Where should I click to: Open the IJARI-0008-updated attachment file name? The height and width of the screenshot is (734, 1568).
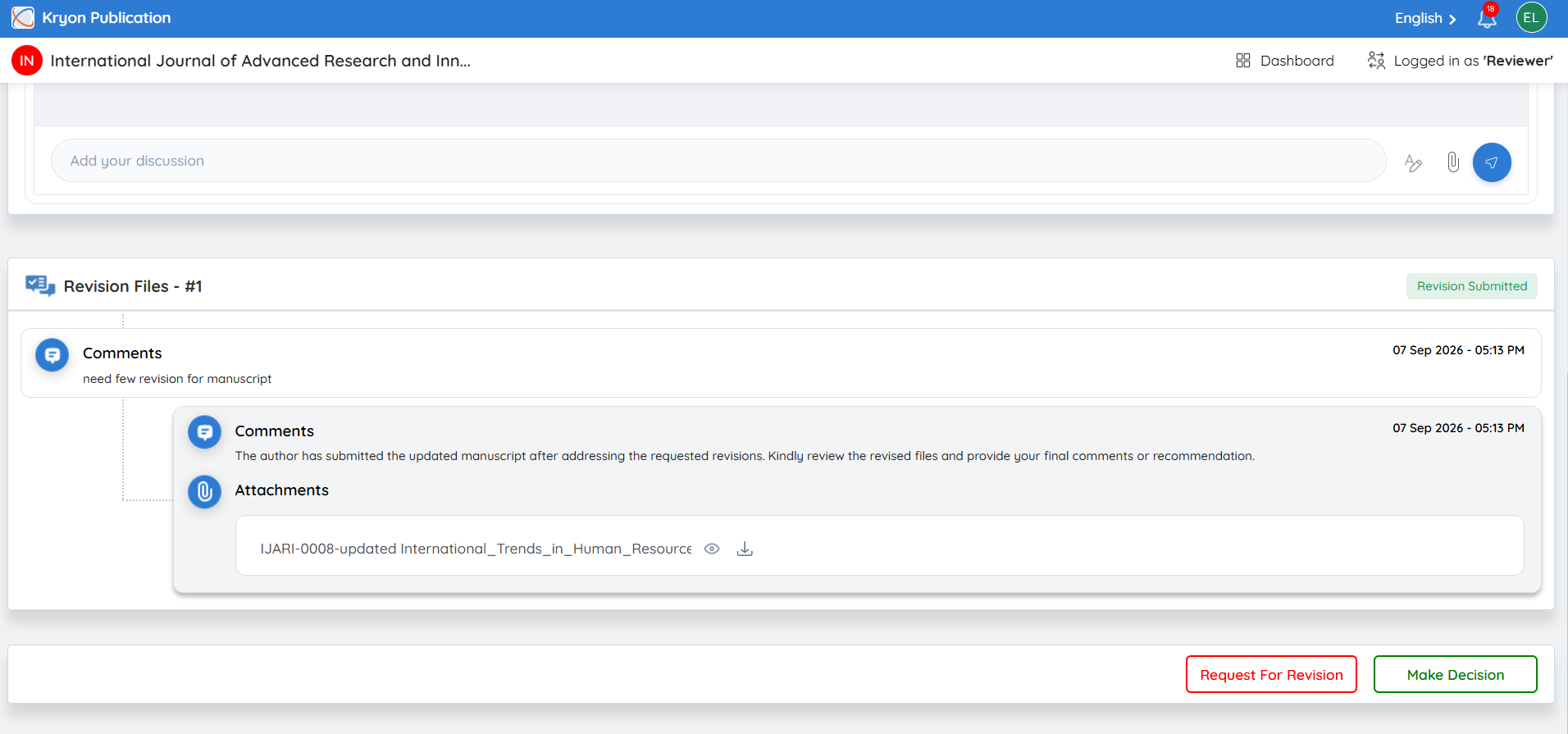[476, 549]
